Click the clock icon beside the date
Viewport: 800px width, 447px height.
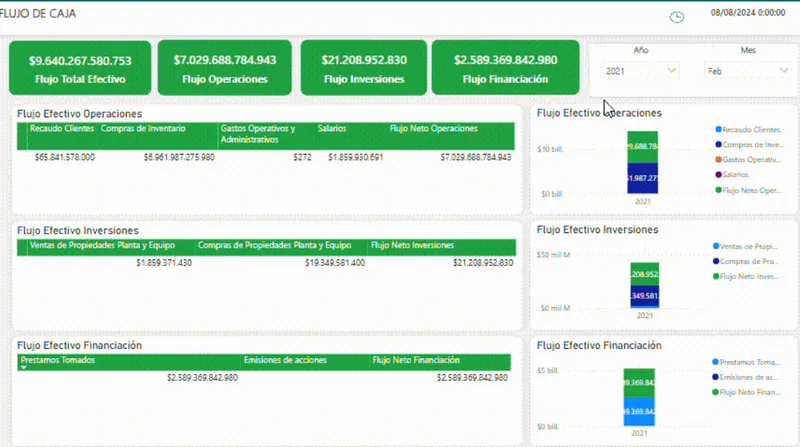[x=677, y=17]
